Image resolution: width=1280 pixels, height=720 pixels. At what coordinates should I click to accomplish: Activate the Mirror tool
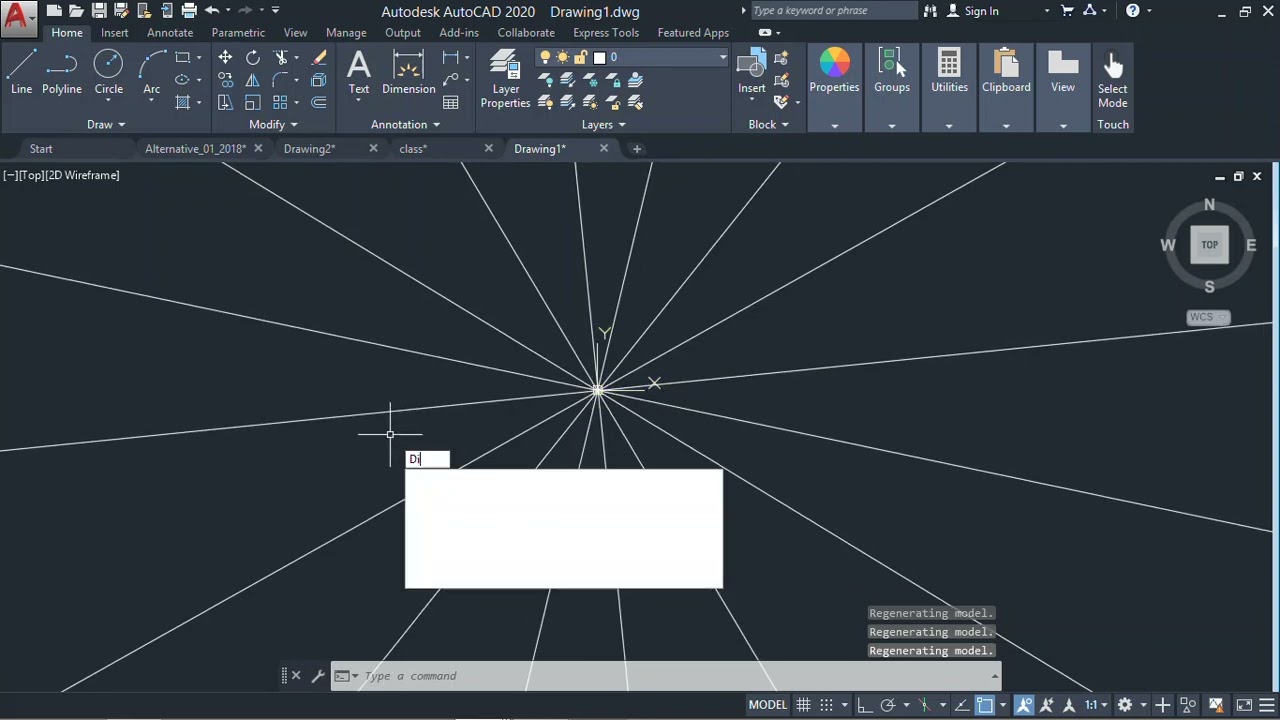pos(253,80)
